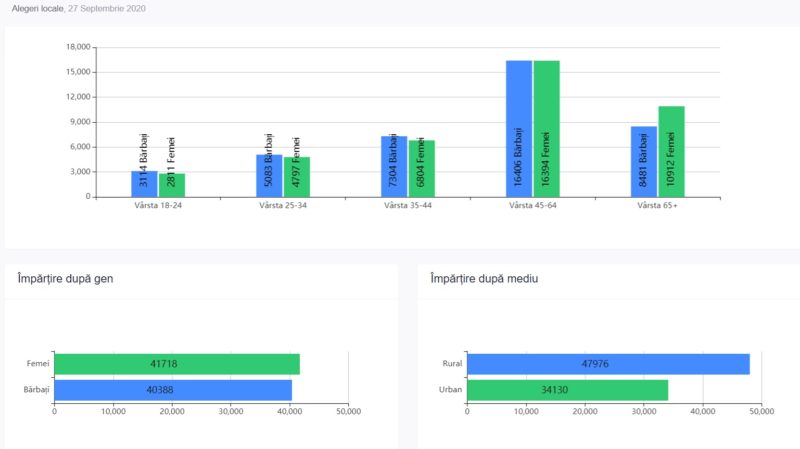Select the blue 5083 Bărbați bar
Screen dimensions: 800x449
tap(269, 175)
